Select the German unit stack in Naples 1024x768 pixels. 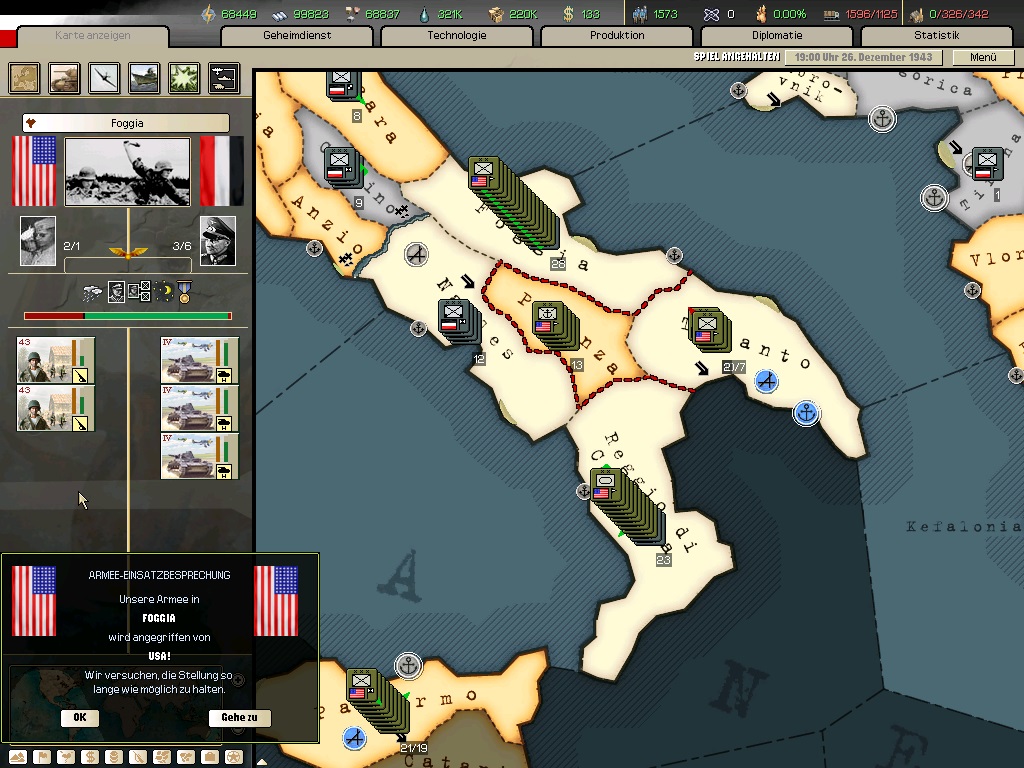coord(460,320)
